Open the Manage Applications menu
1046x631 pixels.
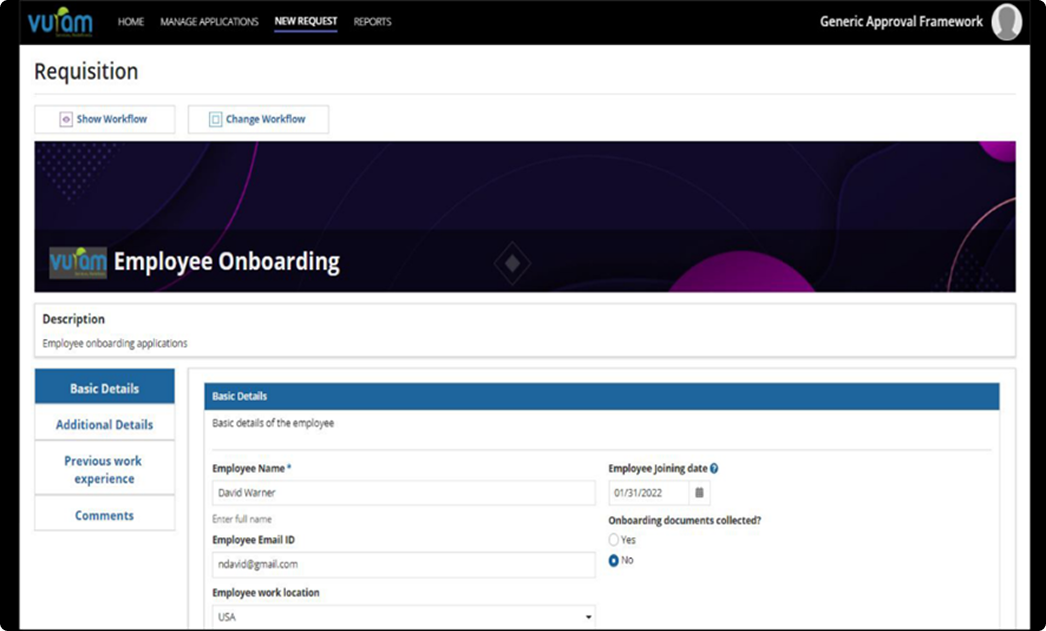coord(209,22)
